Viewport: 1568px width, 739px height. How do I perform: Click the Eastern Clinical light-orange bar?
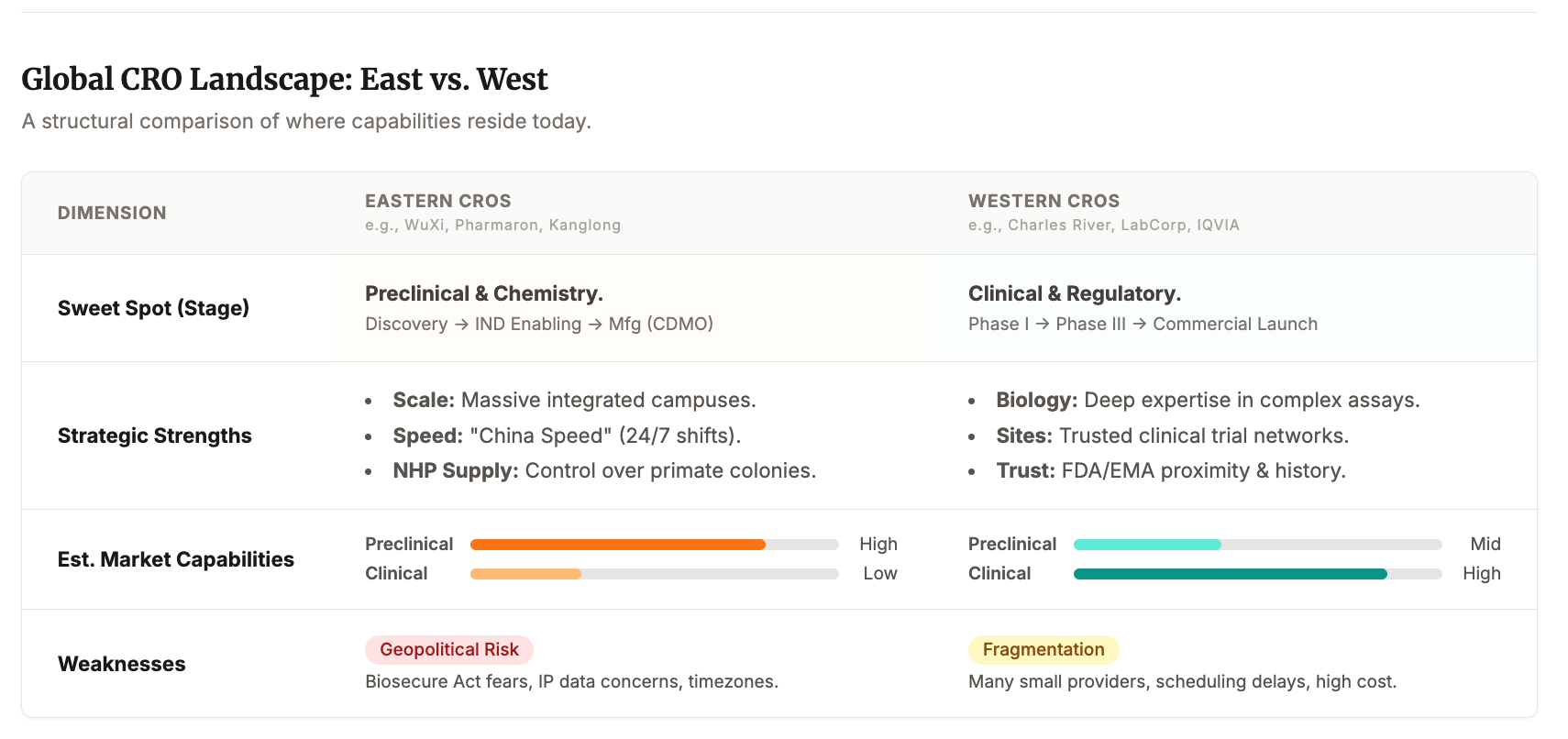[525, 574]
